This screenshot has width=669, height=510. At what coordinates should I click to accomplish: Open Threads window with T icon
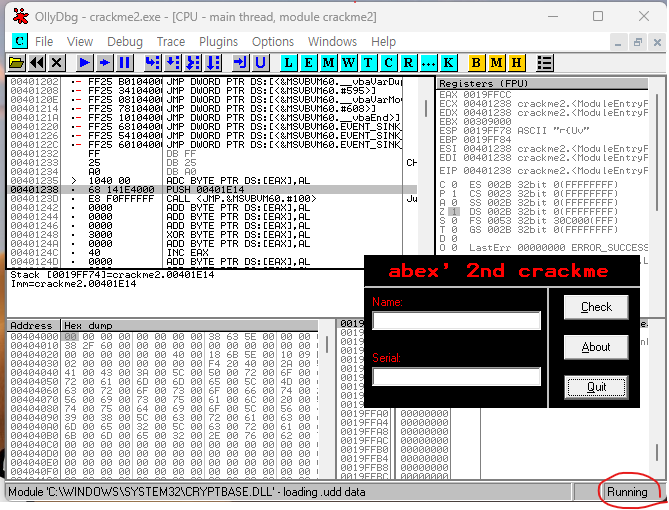(368, 63)
